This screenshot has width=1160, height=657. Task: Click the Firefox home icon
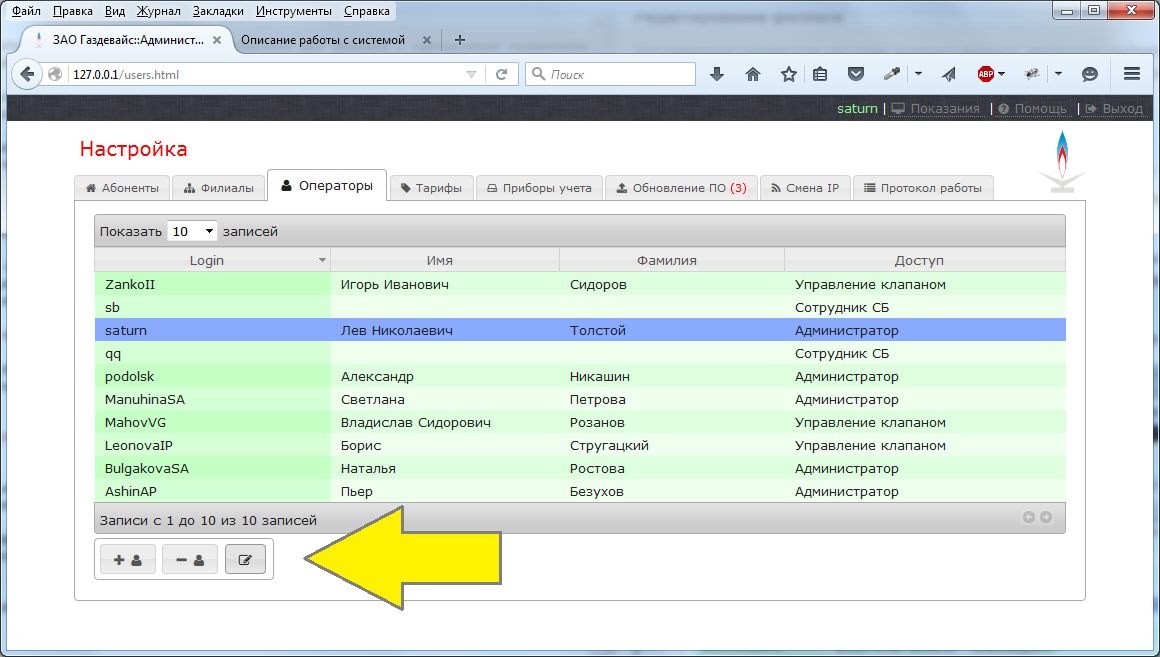coord(753,74)
